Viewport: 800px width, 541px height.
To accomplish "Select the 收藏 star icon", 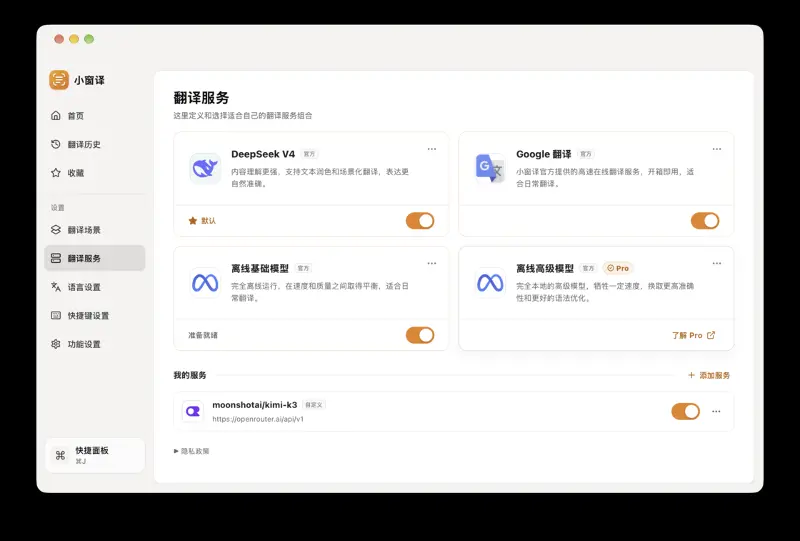I will tap(56, 173).
